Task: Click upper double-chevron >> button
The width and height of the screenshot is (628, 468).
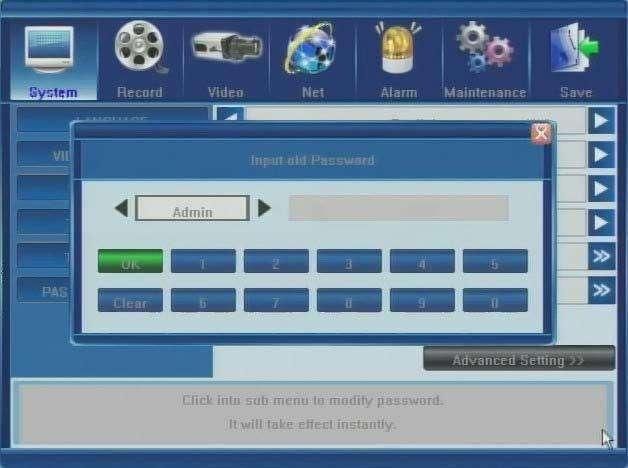Action: 601,256
